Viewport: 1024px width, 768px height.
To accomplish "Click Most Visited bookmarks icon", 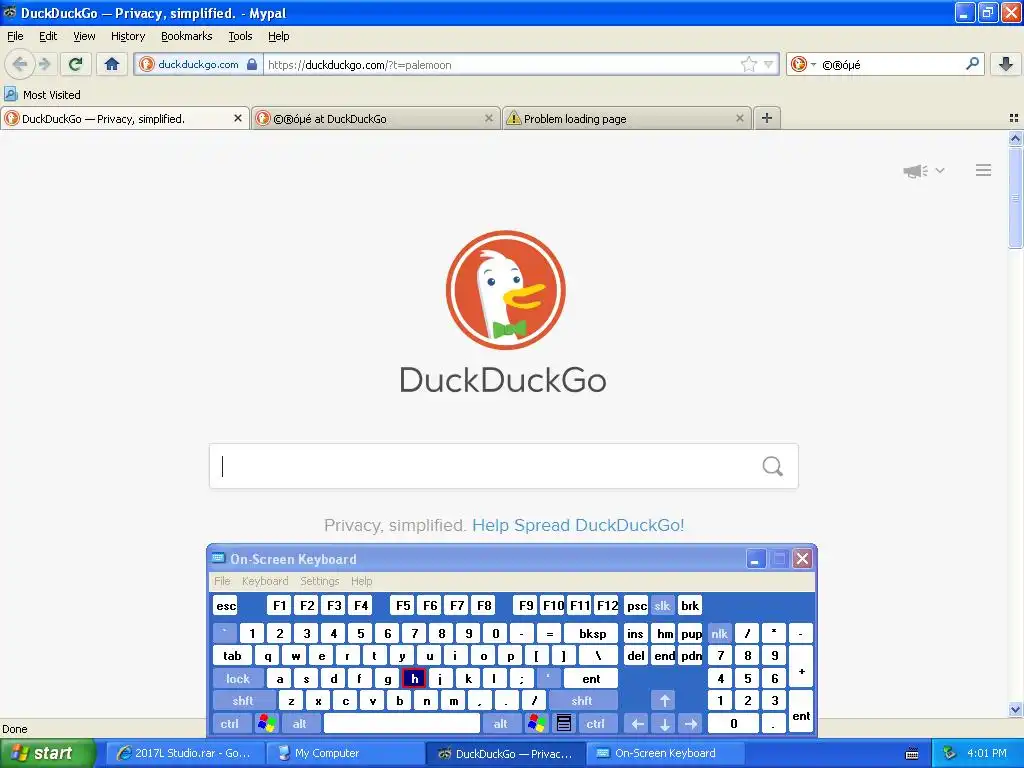I will pyautogui.click(x=11, y=95).
